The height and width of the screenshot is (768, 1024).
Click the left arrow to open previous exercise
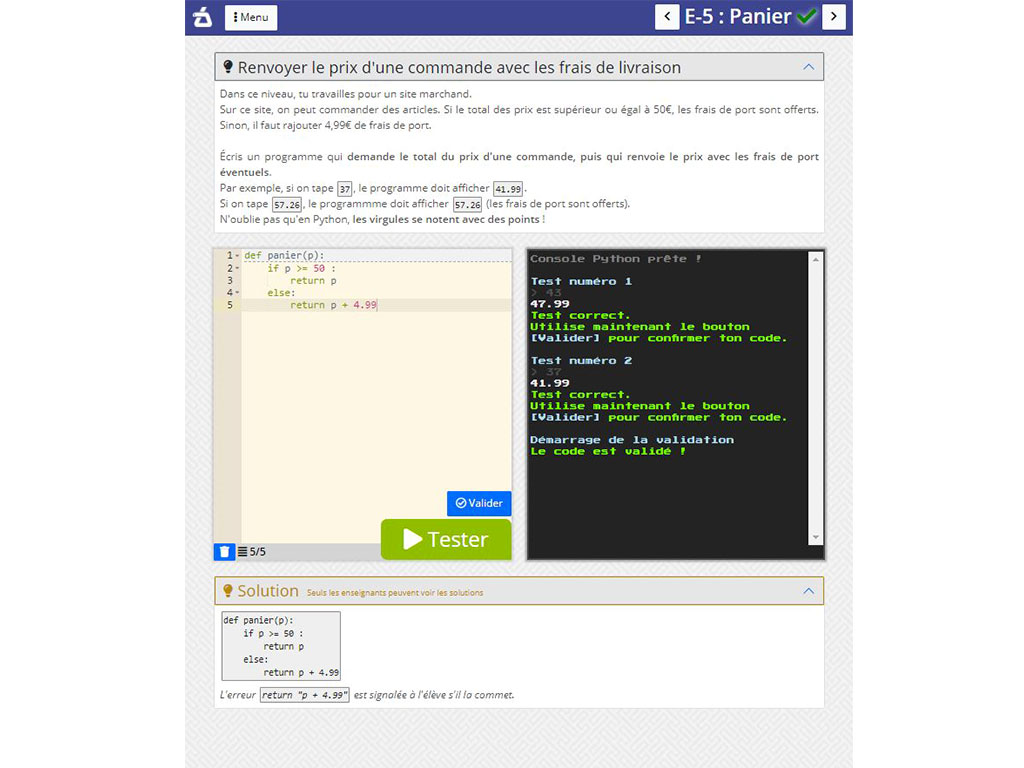[666, 16]
